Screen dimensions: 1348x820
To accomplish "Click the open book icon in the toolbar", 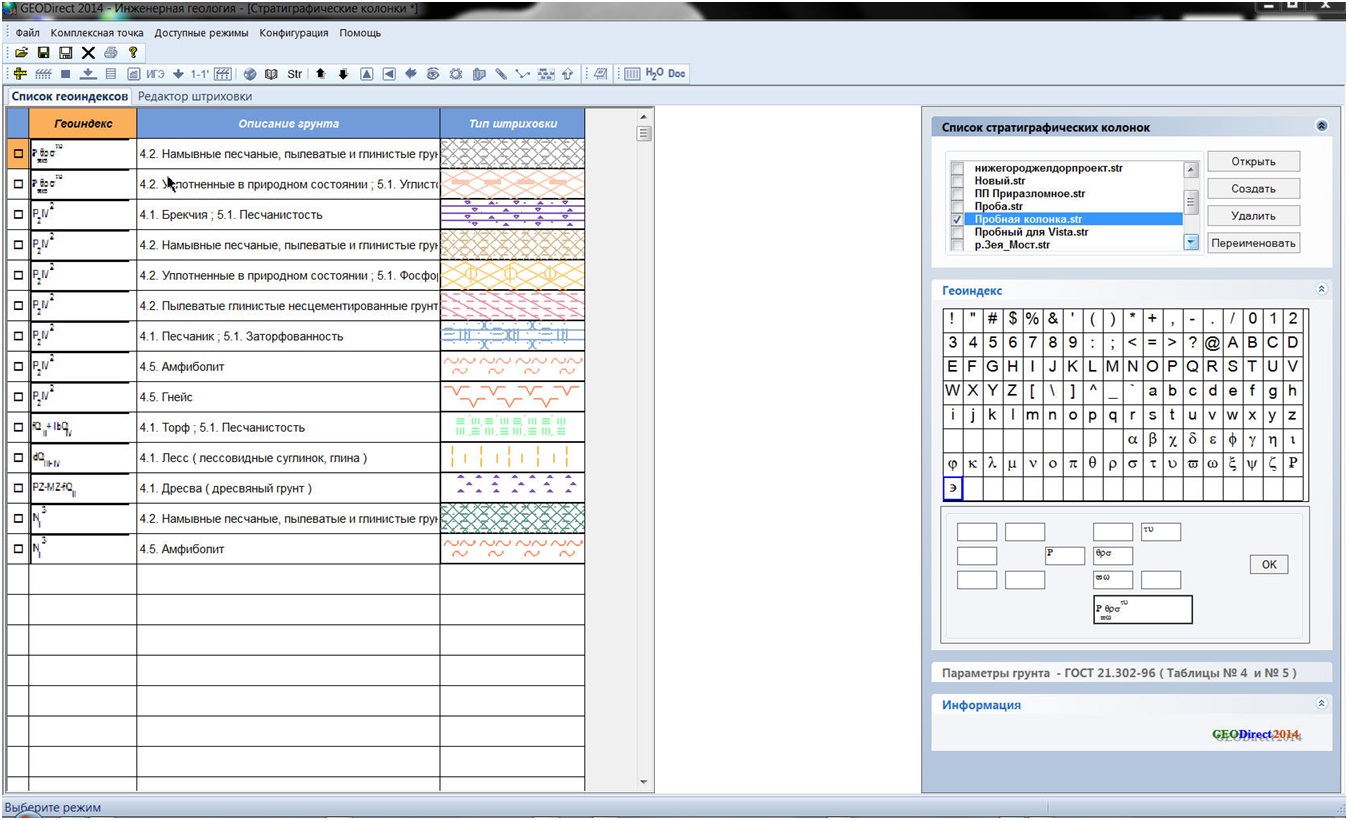I will (271, 74).
